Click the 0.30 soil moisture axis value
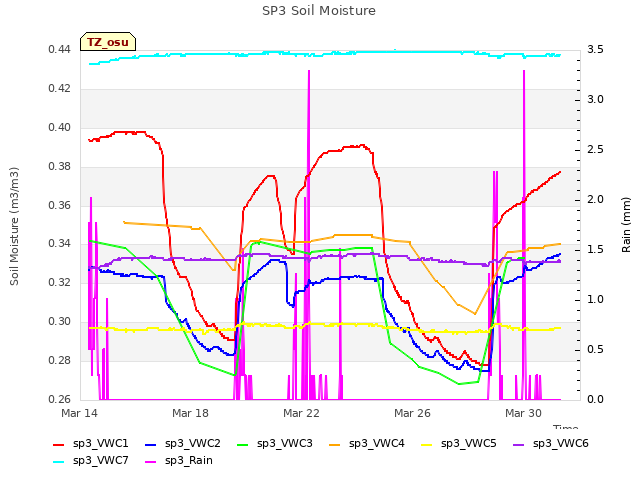Image resolution: width=640 pixels, height=480 pixels. tap(60, 322)
